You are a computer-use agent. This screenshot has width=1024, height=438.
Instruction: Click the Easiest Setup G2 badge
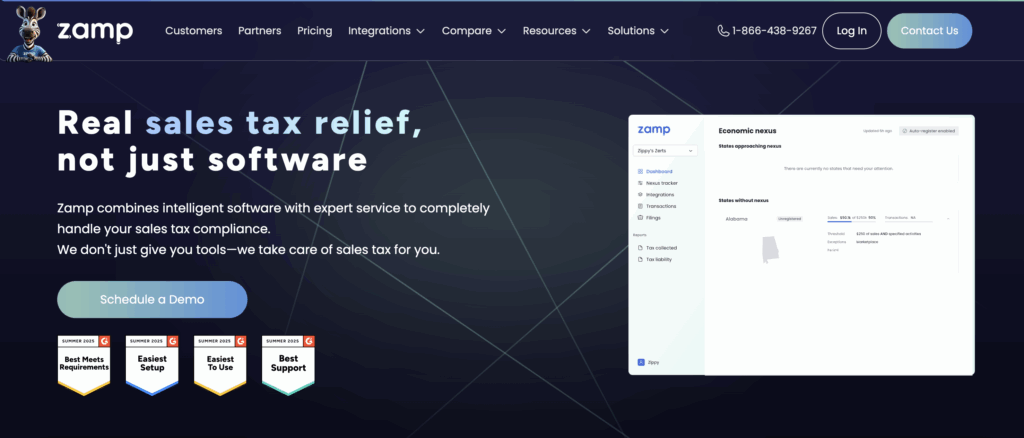152,366
